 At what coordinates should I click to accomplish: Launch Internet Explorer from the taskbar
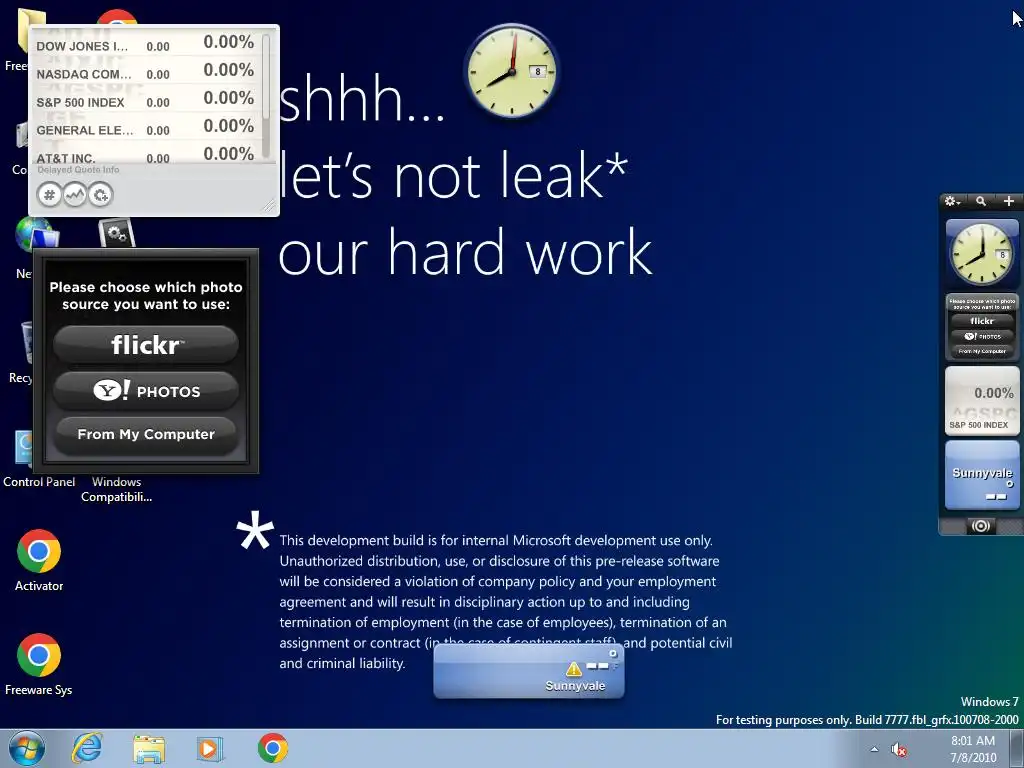coord(88,748)
